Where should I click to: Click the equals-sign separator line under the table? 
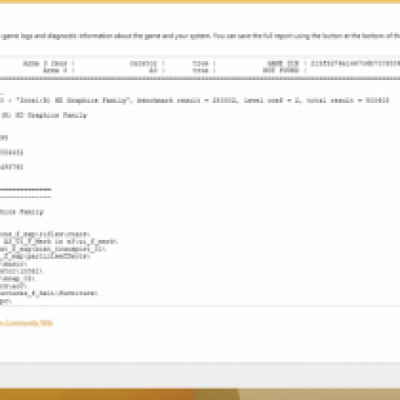click(200, 79)
